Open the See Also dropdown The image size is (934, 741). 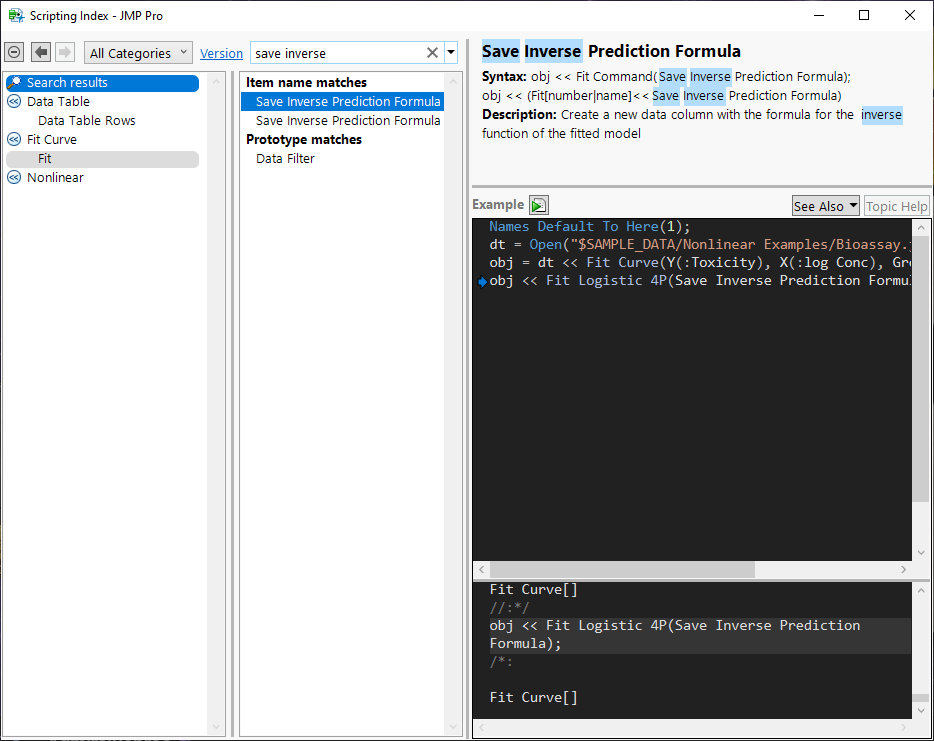(x=825, y=206)
